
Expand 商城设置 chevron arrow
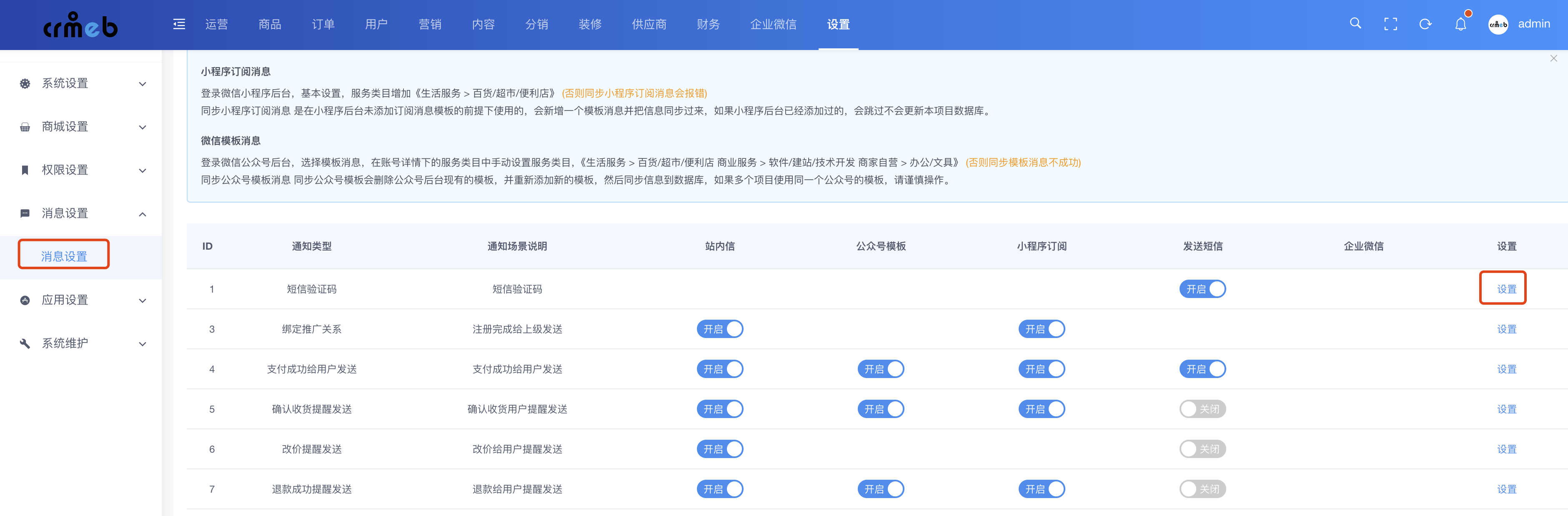[x=143, y=127]
